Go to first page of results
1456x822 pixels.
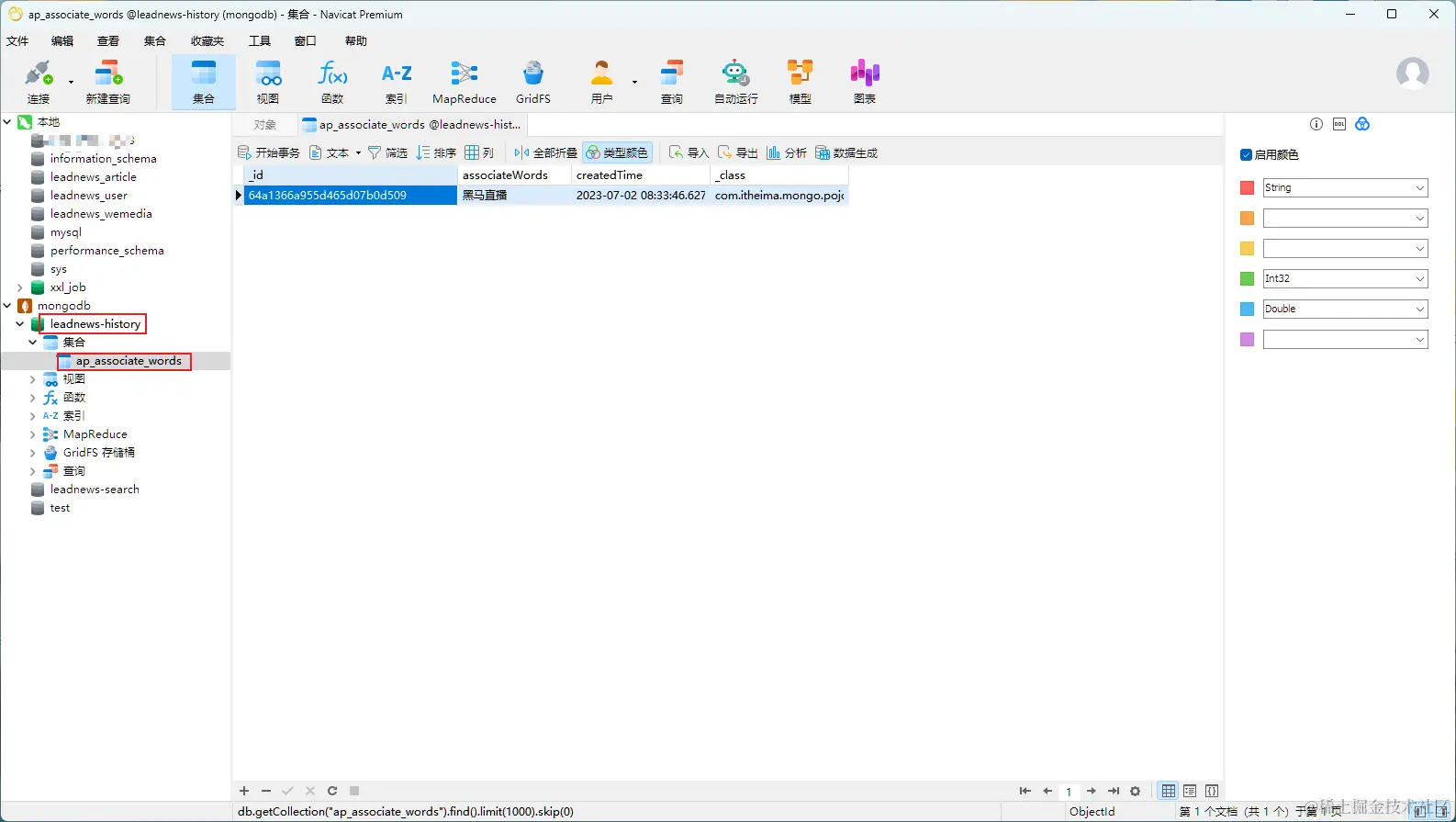(x=1025, y=791)
